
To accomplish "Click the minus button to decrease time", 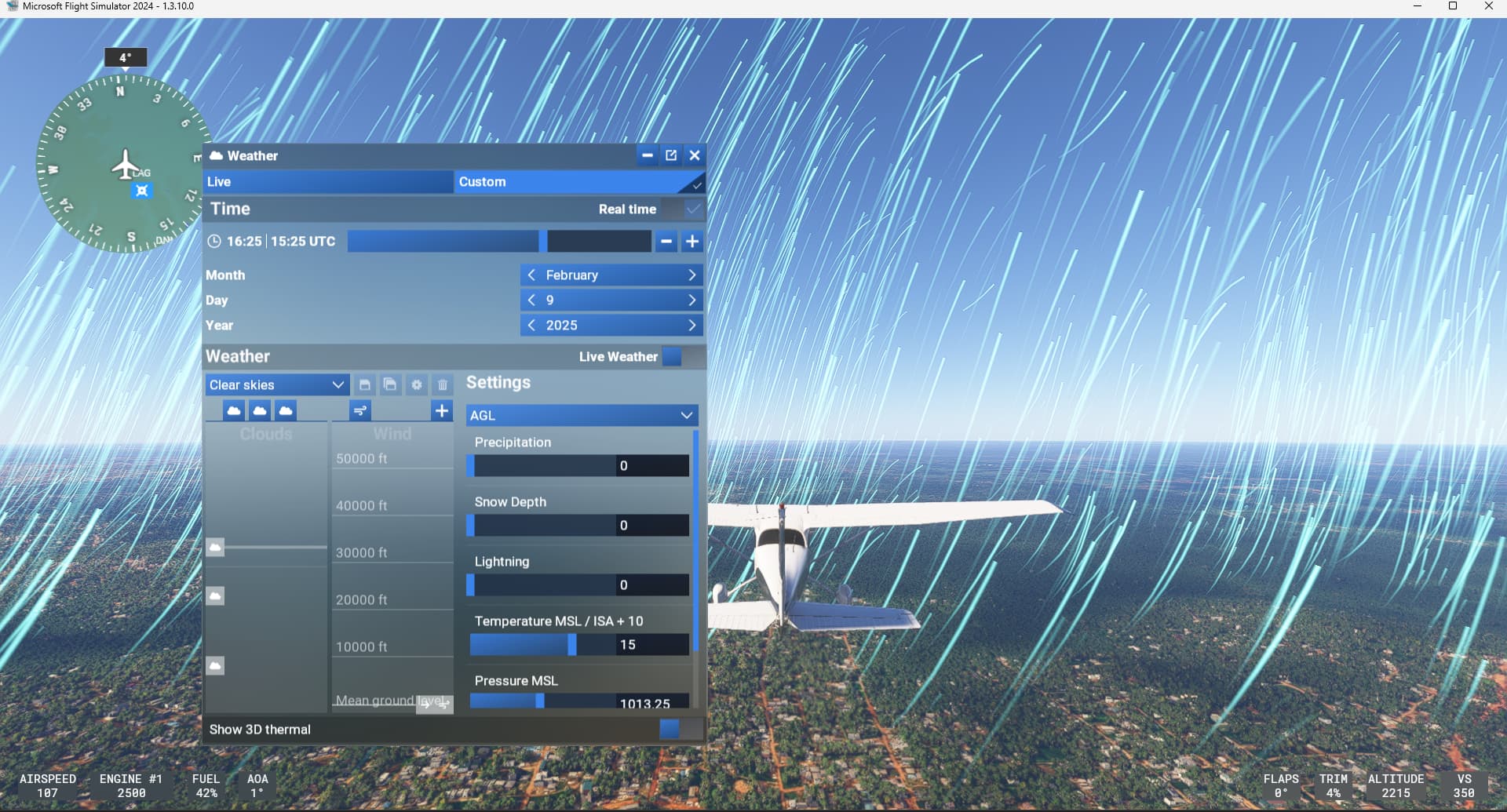I will (x=666, y=242).
